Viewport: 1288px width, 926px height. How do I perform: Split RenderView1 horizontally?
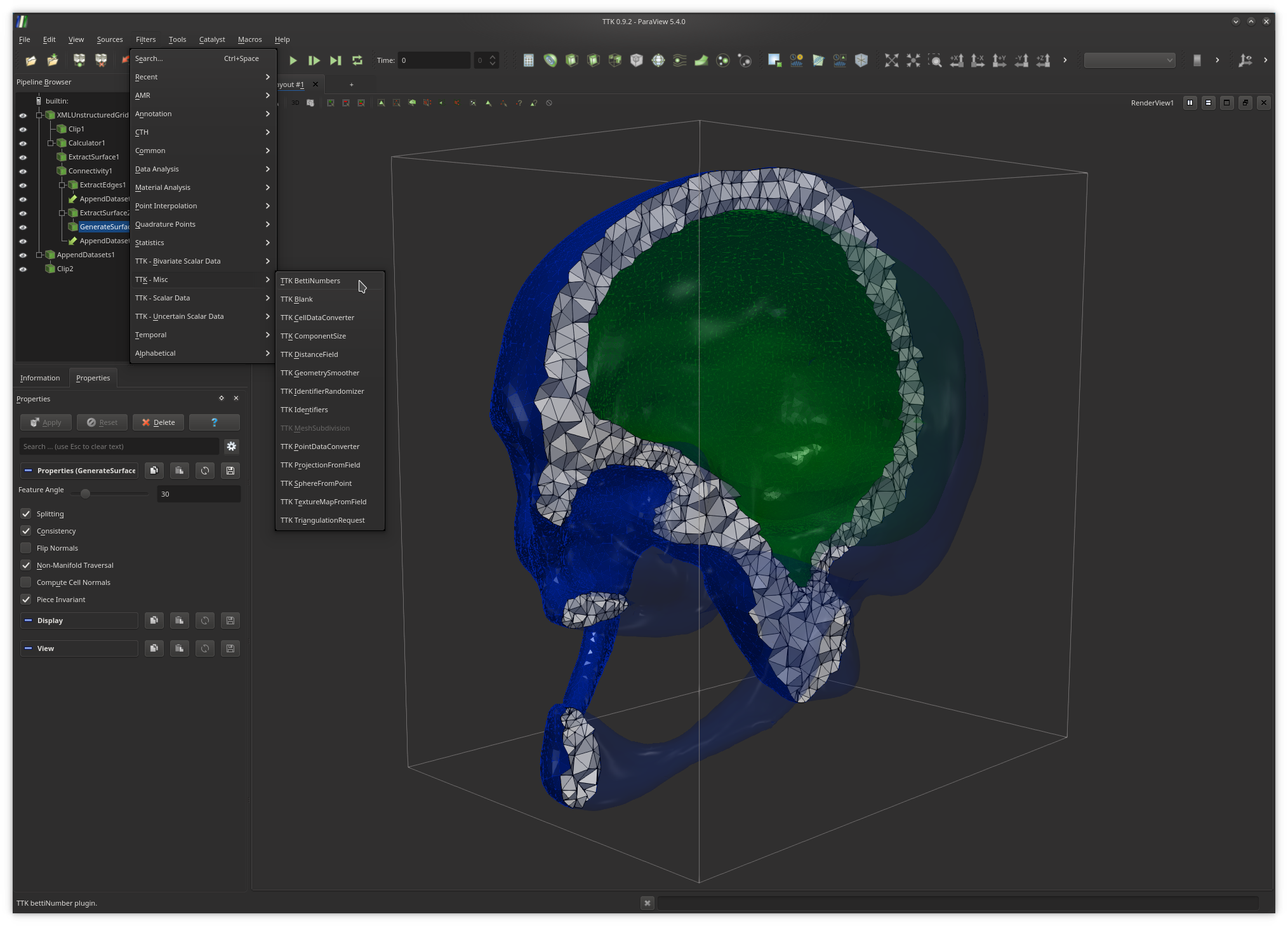click(x=1190, y=103)
